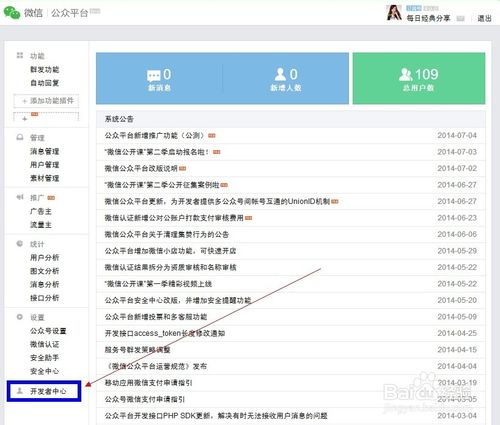The image size is (500, 425).
Task: Open the 每日经典分享 account name
Action: [x=428, y=18]
